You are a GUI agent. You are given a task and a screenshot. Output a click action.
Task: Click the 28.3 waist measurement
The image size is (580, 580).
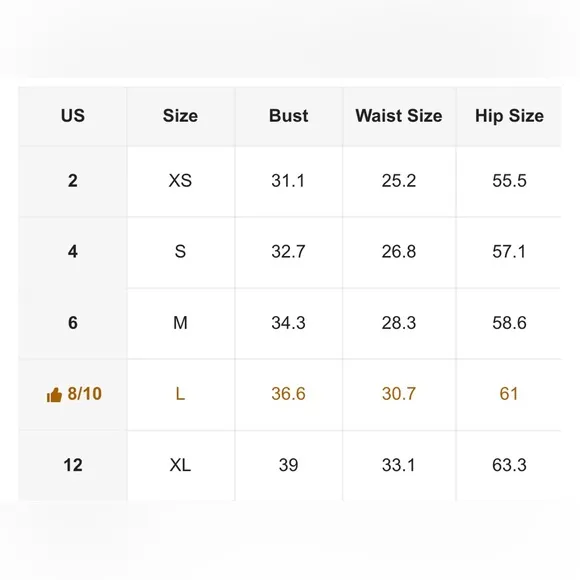(399, 323)
